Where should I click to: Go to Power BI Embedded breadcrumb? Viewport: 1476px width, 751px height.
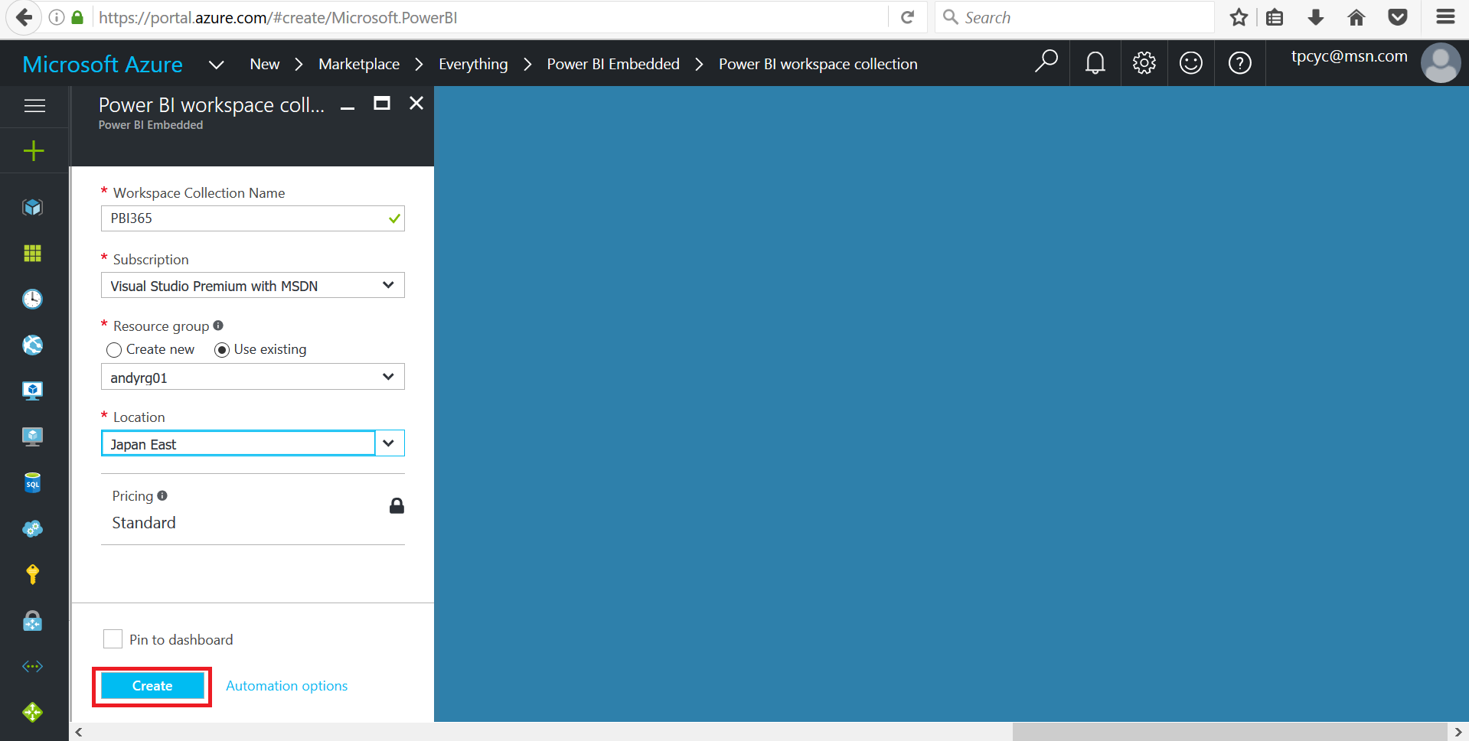tap(613, 64)
